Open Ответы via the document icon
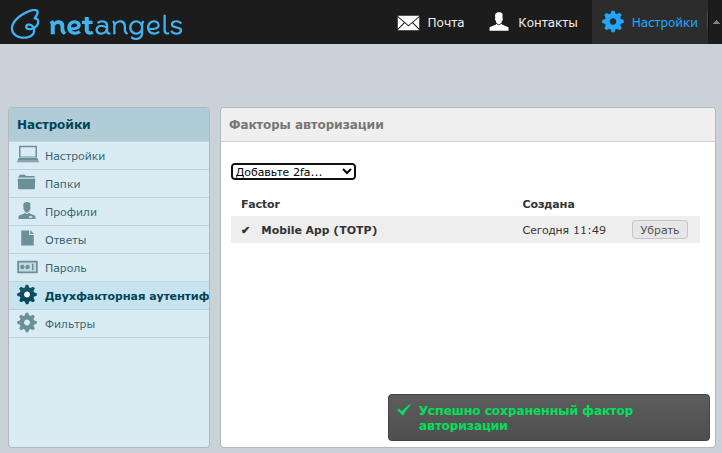Viewport: 722px width, 453px height. pos(28,239)
